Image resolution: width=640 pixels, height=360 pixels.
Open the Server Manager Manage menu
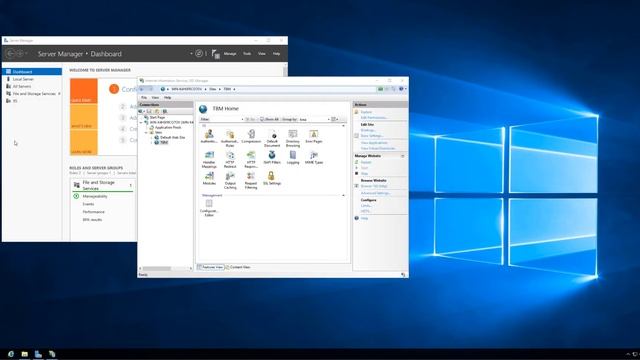click(230, 53)
